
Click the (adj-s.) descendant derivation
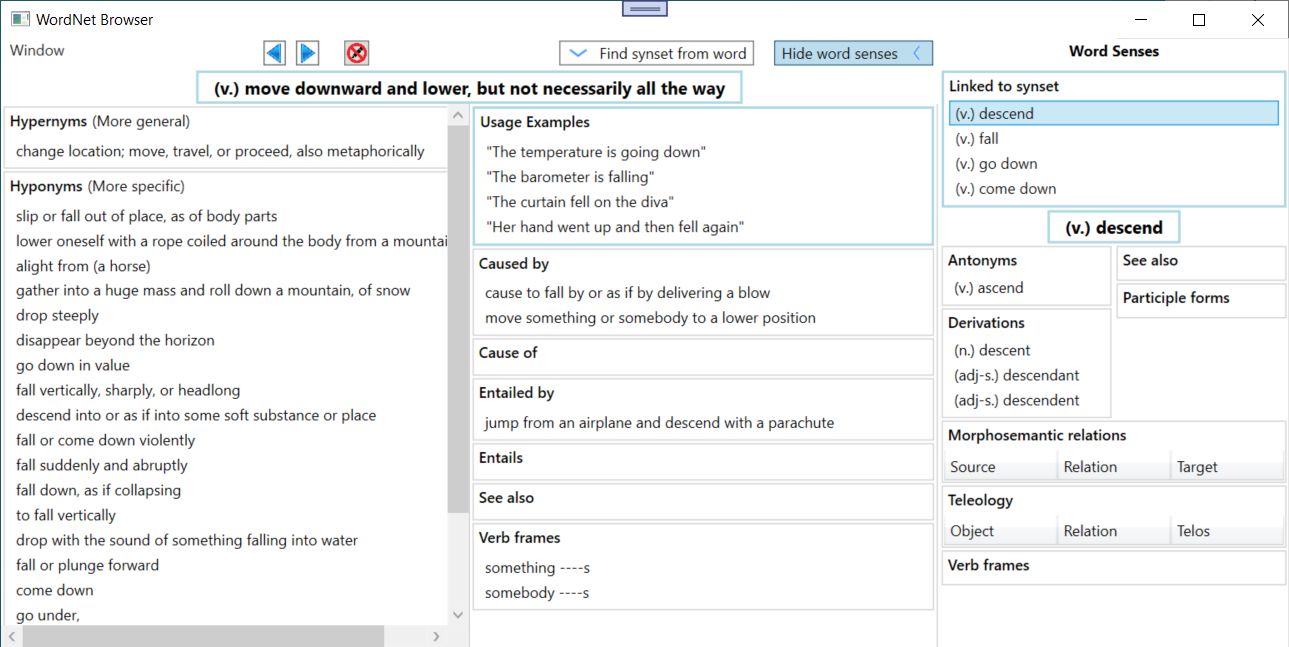click(x=1017, y=376)
